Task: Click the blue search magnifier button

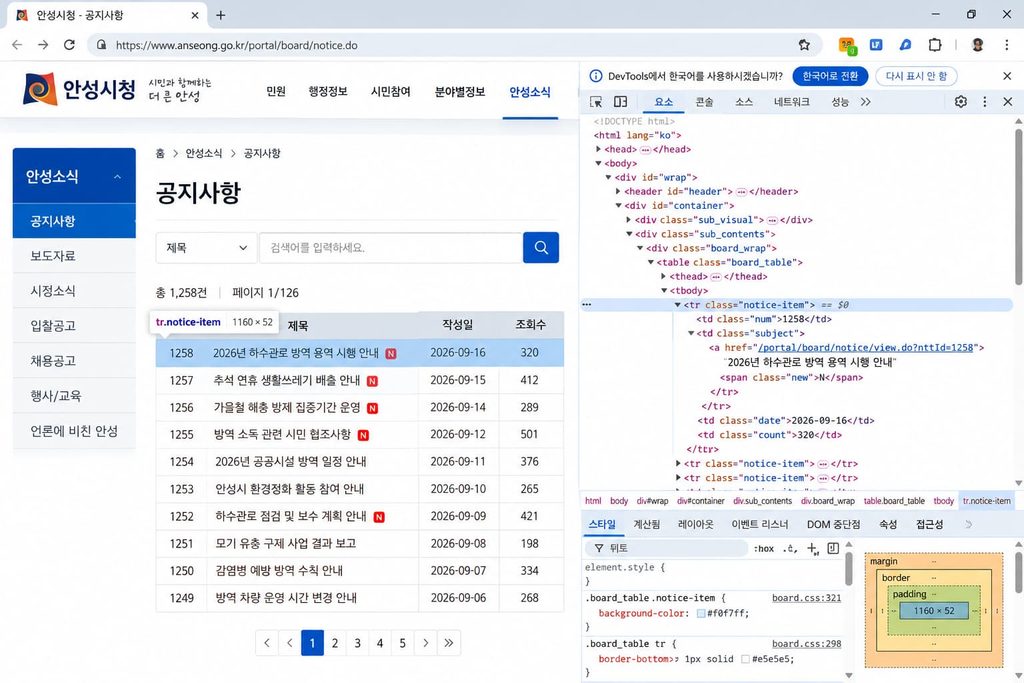Action: pyautogui.click(x=541, y=247)
